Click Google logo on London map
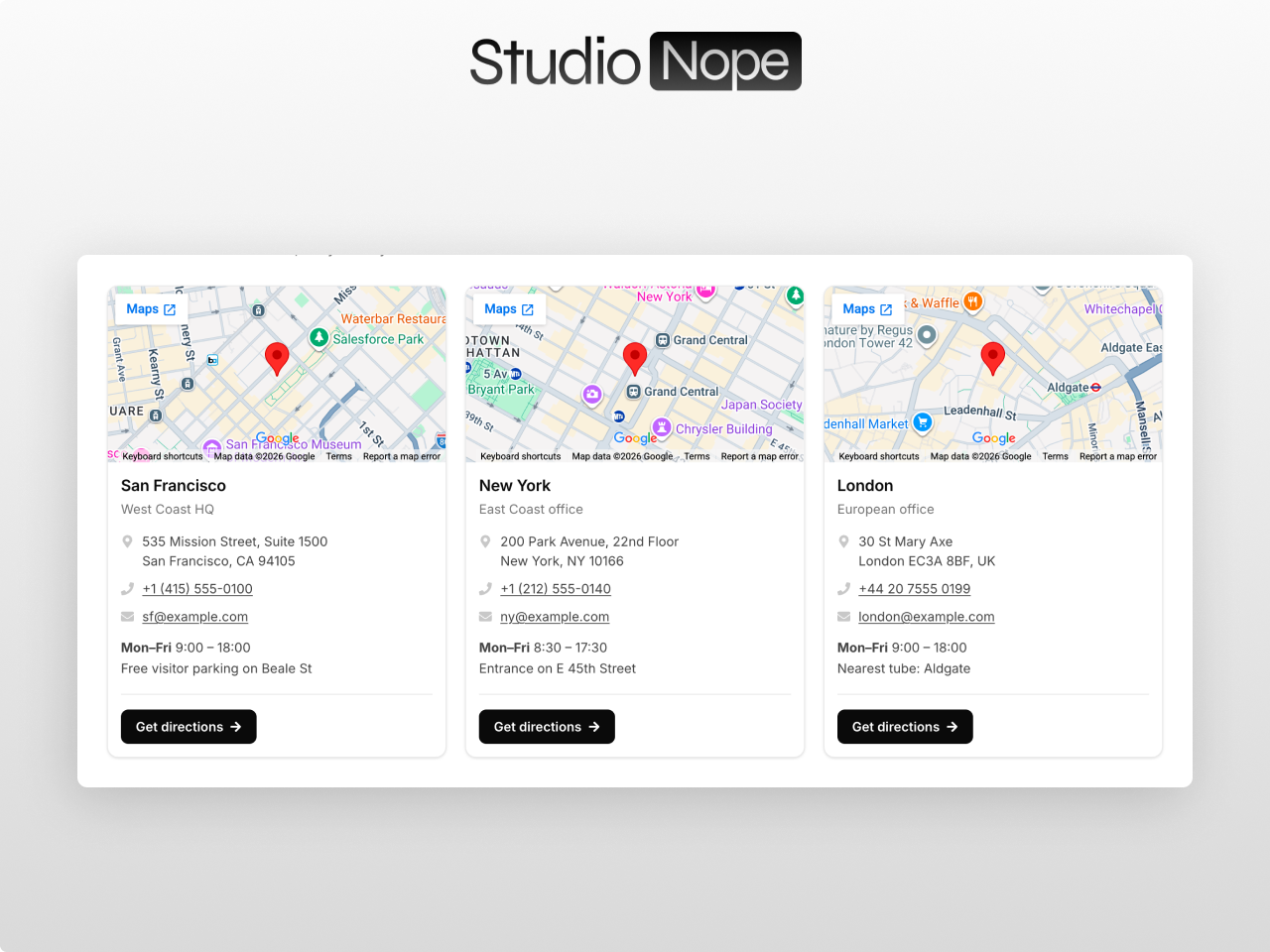The image size is (1270, 952). pyautogui.click(x=993, y=438)
